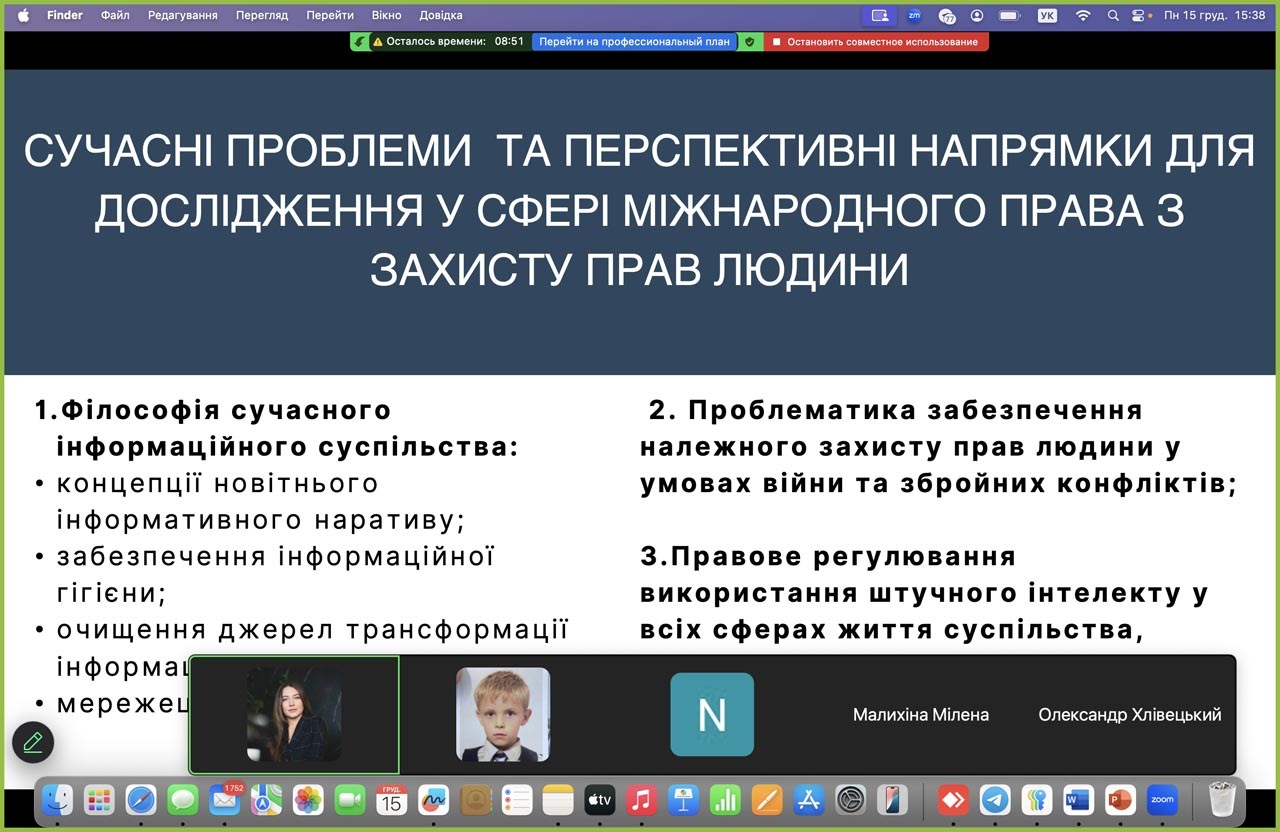Screen dimensions: 1280x832
Task: Select the participant tile with letter N
Action: [712, 715]
